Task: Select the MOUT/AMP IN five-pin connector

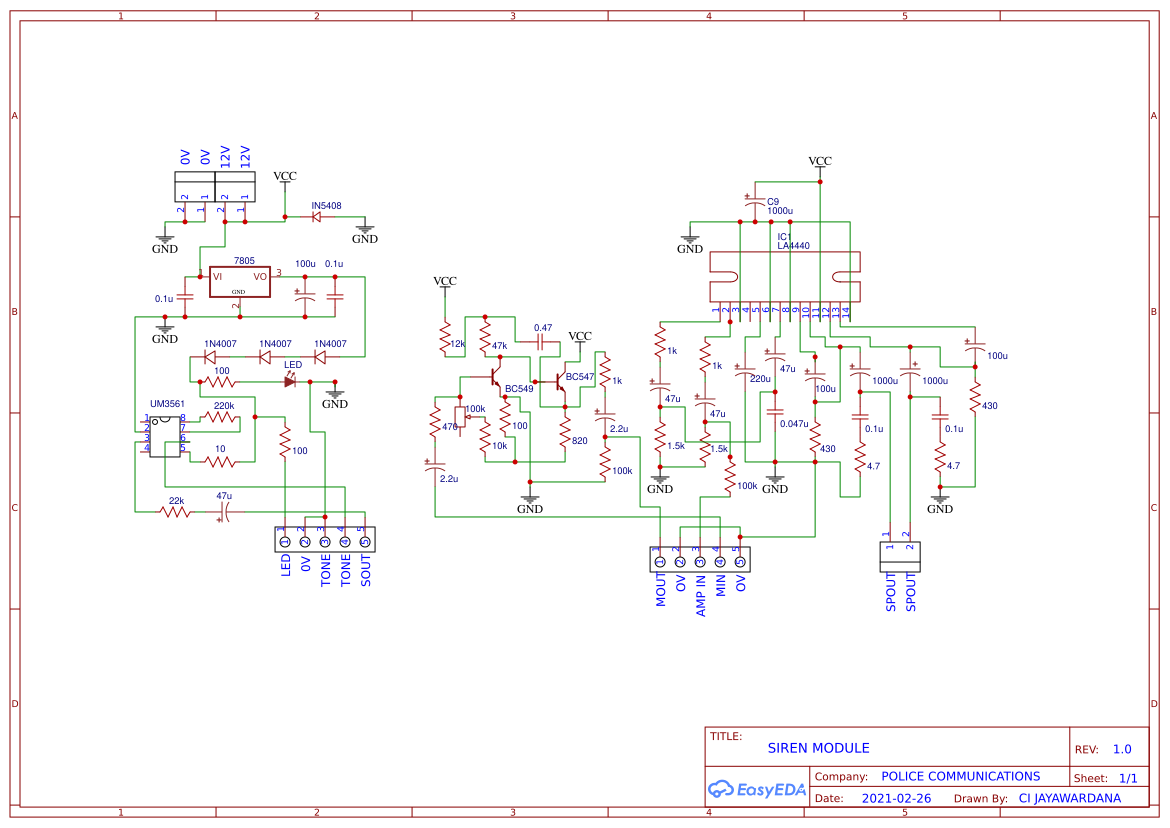Action: [x=699, y=558]
